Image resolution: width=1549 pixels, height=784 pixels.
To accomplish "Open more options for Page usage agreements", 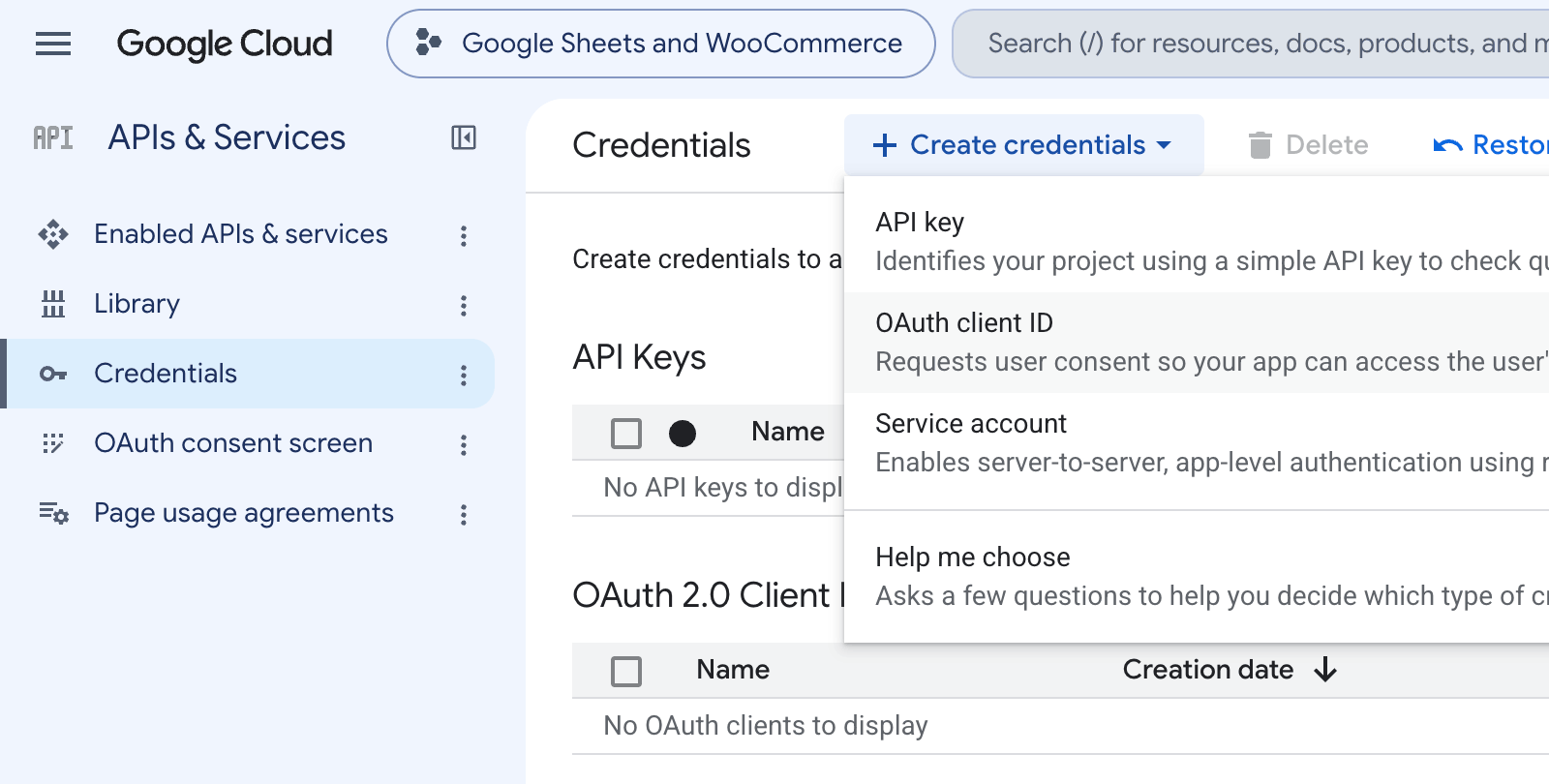I will 464,514.
